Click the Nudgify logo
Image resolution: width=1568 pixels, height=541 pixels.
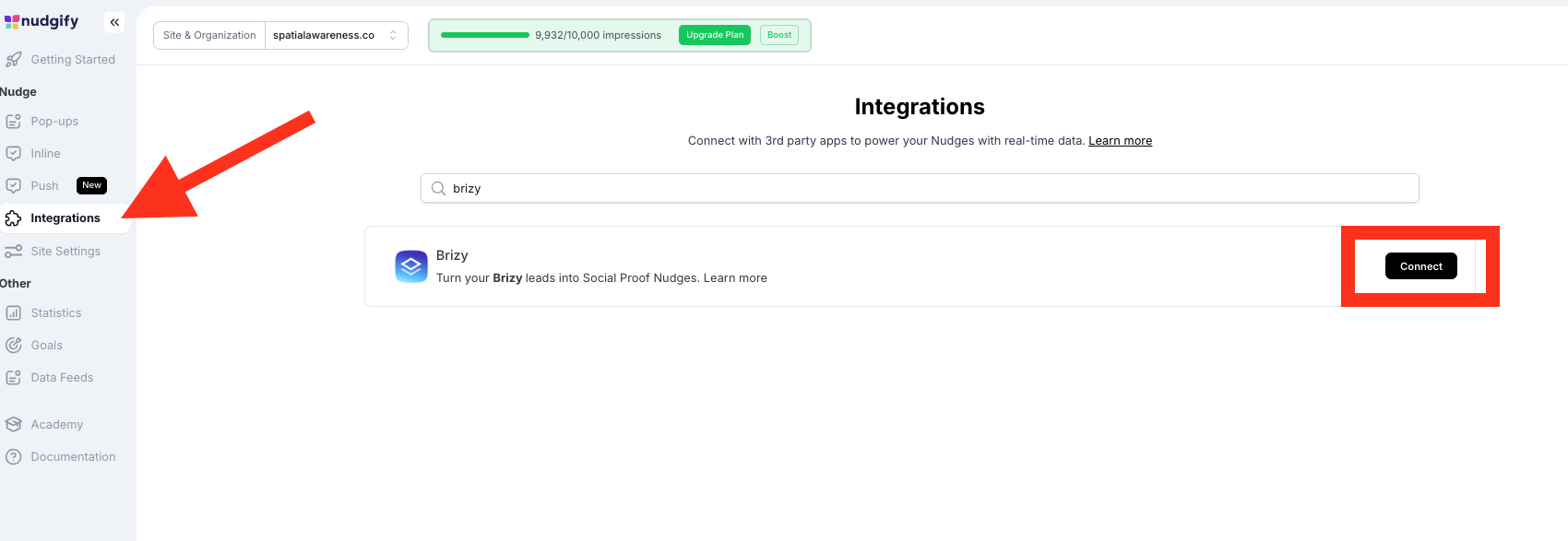click(42, 21)
